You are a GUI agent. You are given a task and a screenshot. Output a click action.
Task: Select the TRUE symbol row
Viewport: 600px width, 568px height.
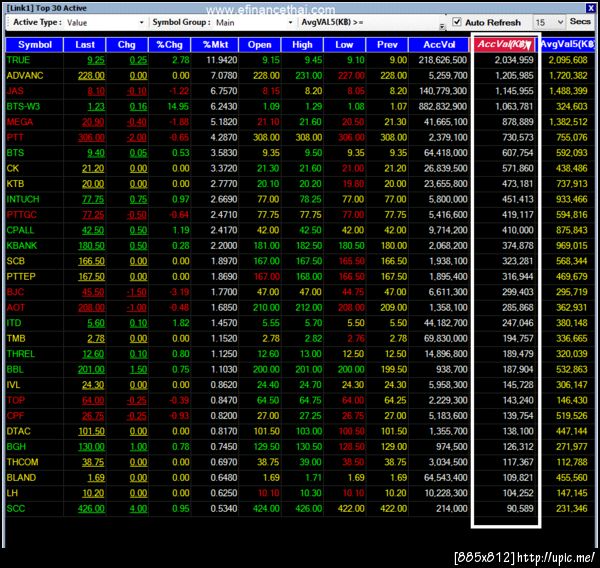(300, 60)
